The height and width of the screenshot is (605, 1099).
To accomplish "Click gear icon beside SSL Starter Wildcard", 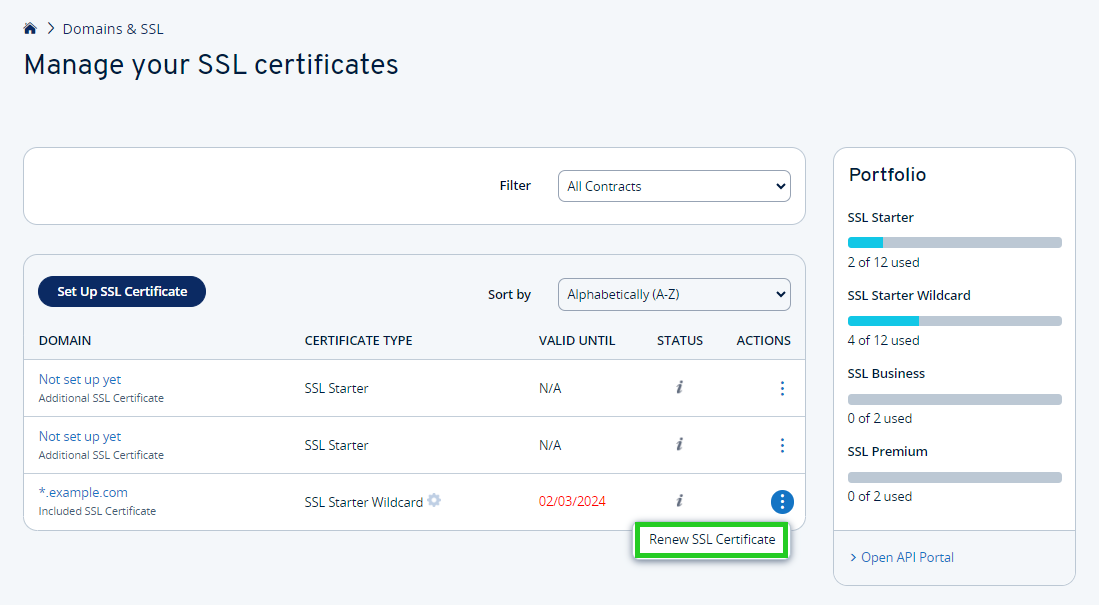I will [434, 500].
